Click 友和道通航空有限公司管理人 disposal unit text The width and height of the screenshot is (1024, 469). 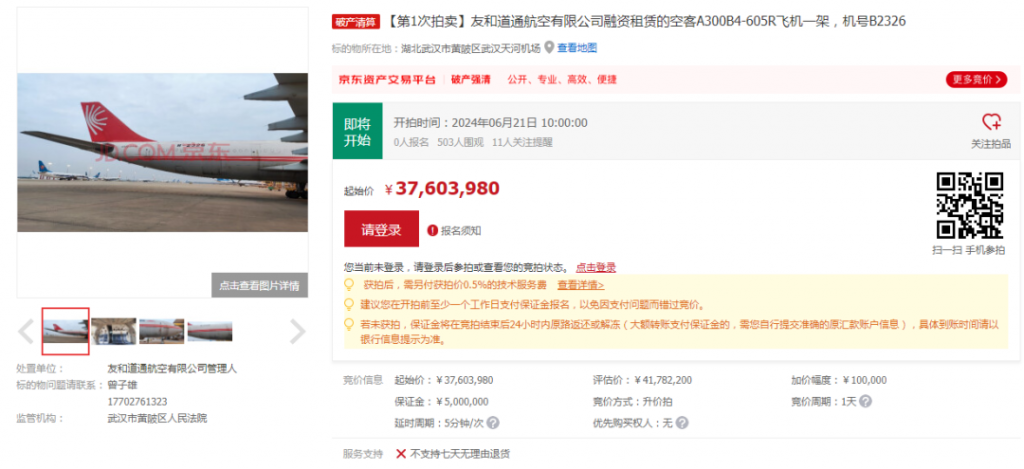(x=172, y=368)
